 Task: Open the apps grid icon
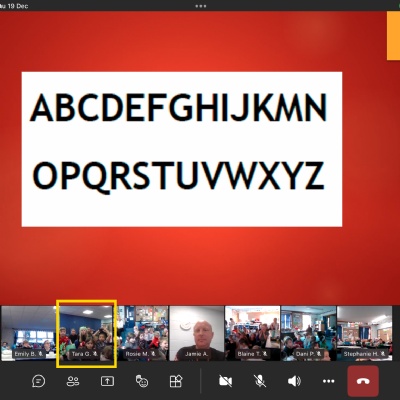tap(176, 381)
